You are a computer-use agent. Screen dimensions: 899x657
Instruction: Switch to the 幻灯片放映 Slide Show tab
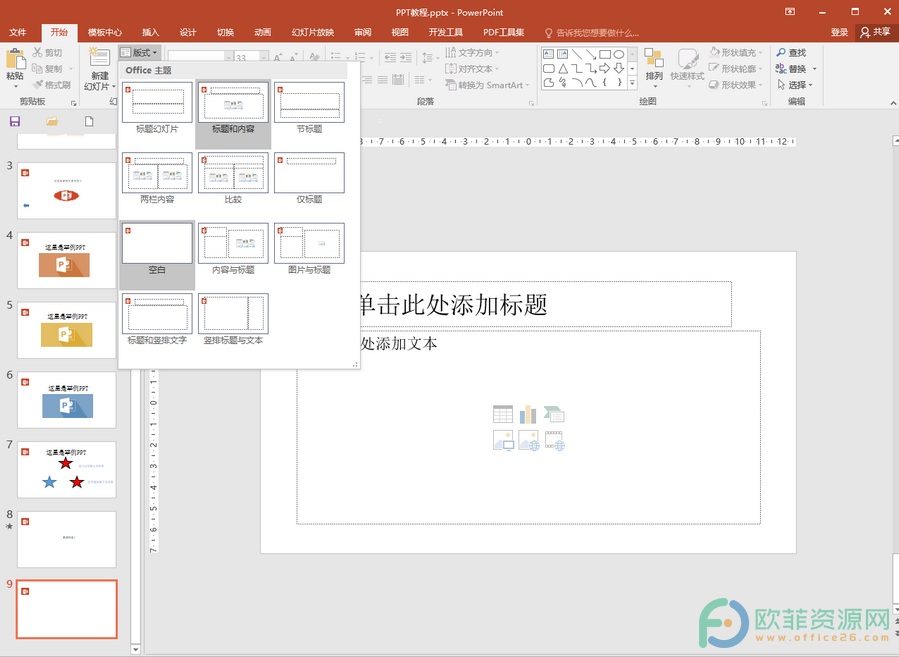312,32
